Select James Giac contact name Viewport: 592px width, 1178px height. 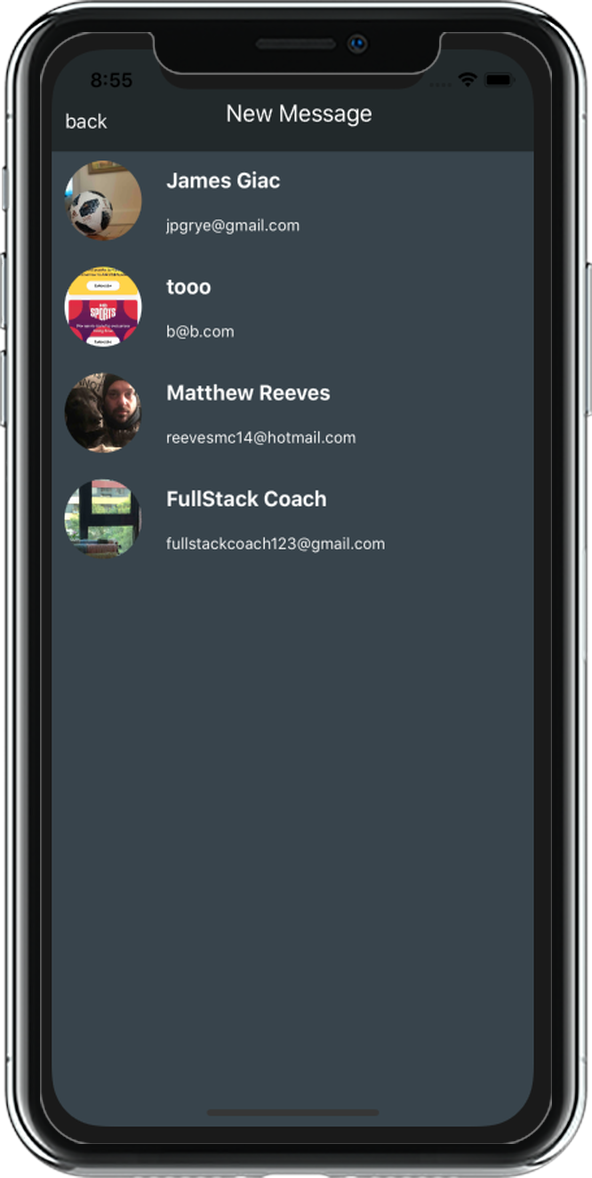pyautogui.click(x=223, y=180)
